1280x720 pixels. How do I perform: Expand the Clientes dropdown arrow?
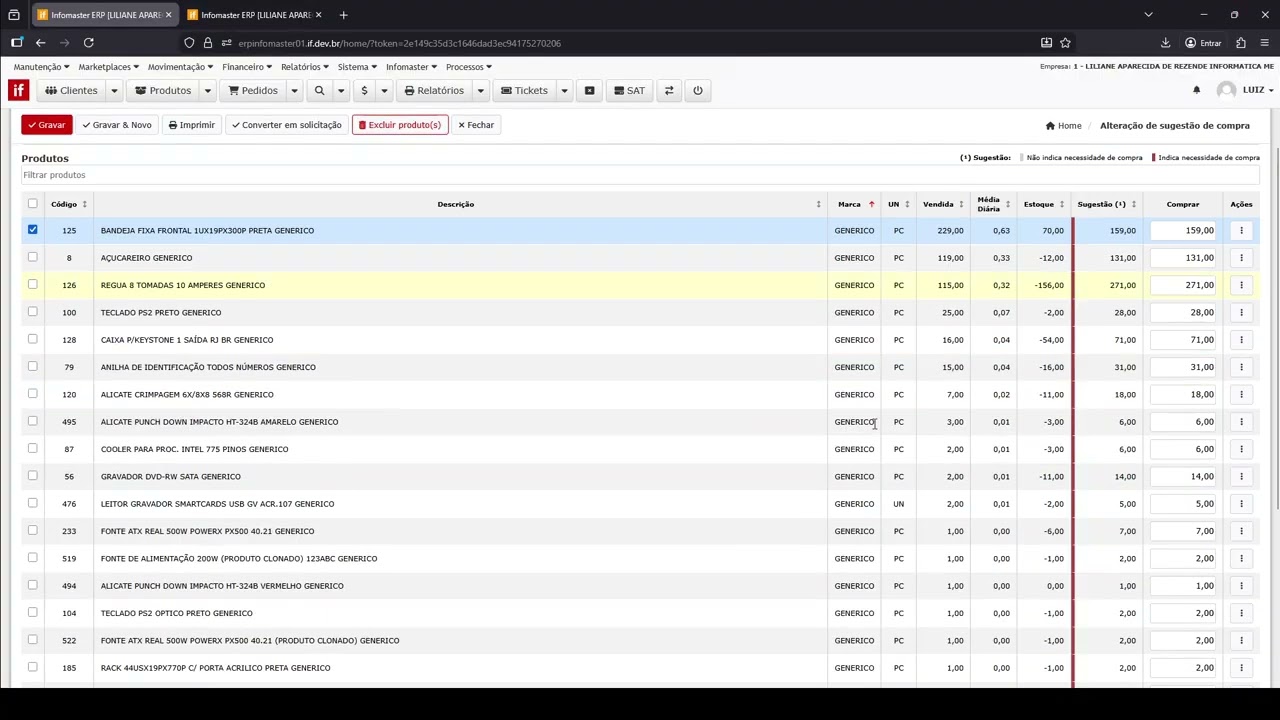pyautogui.click(x=114, y=91)
